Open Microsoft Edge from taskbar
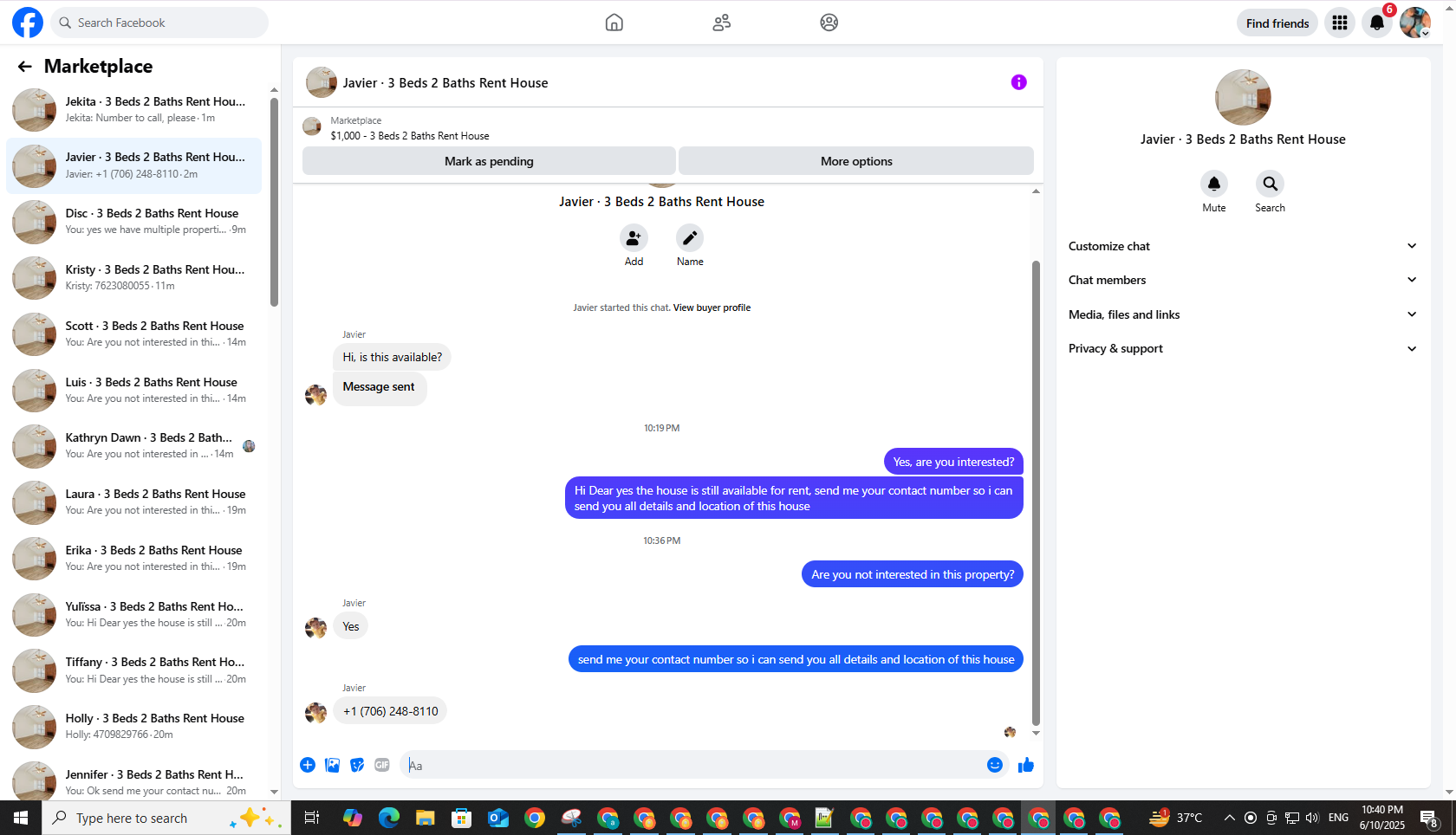This screenshot has height=835, width=1456. tap(389, 818)
